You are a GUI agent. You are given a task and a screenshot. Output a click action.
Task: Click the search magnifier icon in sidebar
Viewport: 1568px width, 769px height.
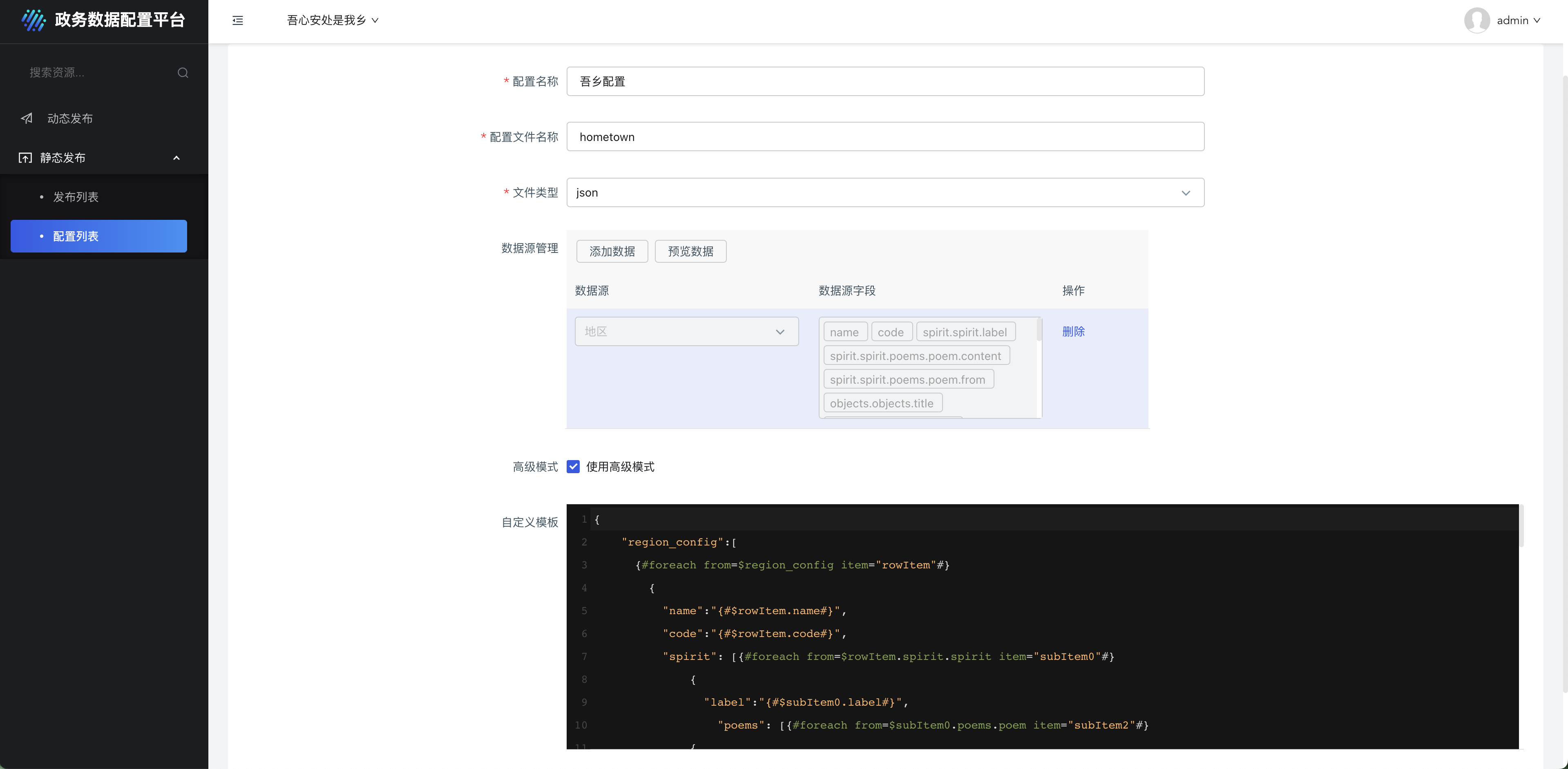pos(183,73)
